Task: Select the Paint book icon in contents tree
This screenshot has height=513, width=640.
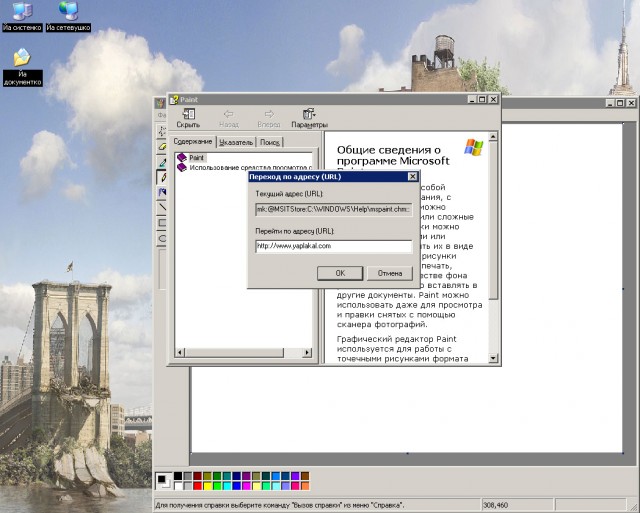Action: point(182,158)
